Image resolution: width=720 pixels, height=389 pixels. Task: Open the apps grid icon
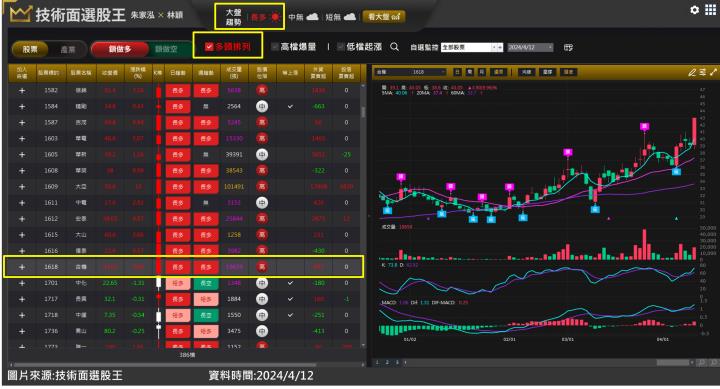click(710, 10)
